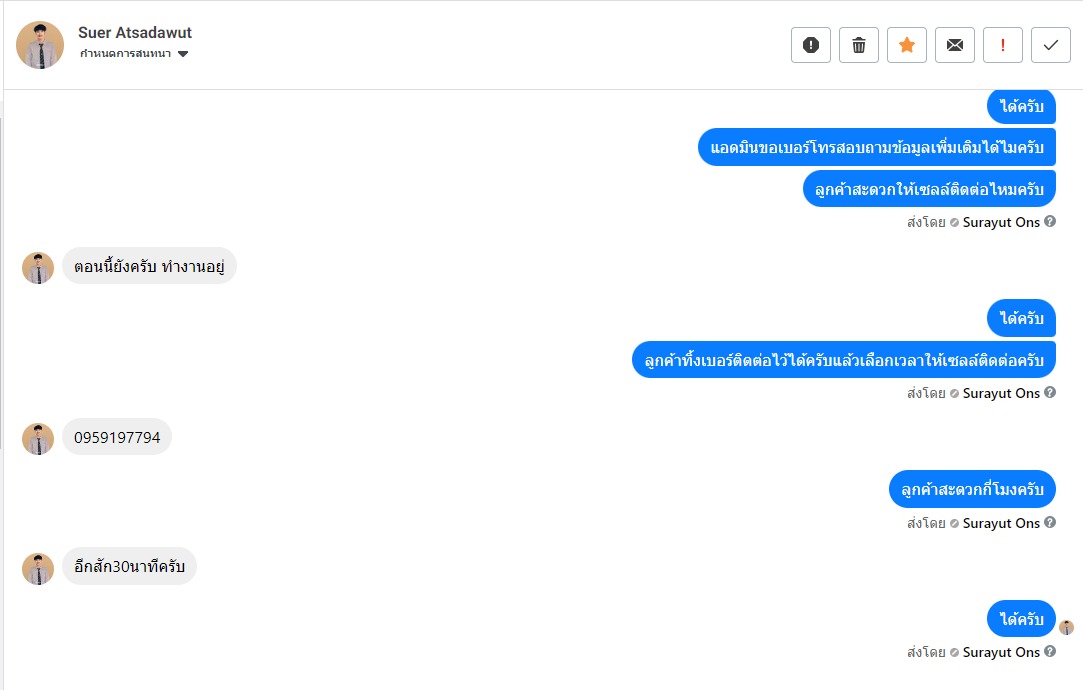Mark conversation done with checkmark button
1083x690 pixels.
pos(1050,45)
